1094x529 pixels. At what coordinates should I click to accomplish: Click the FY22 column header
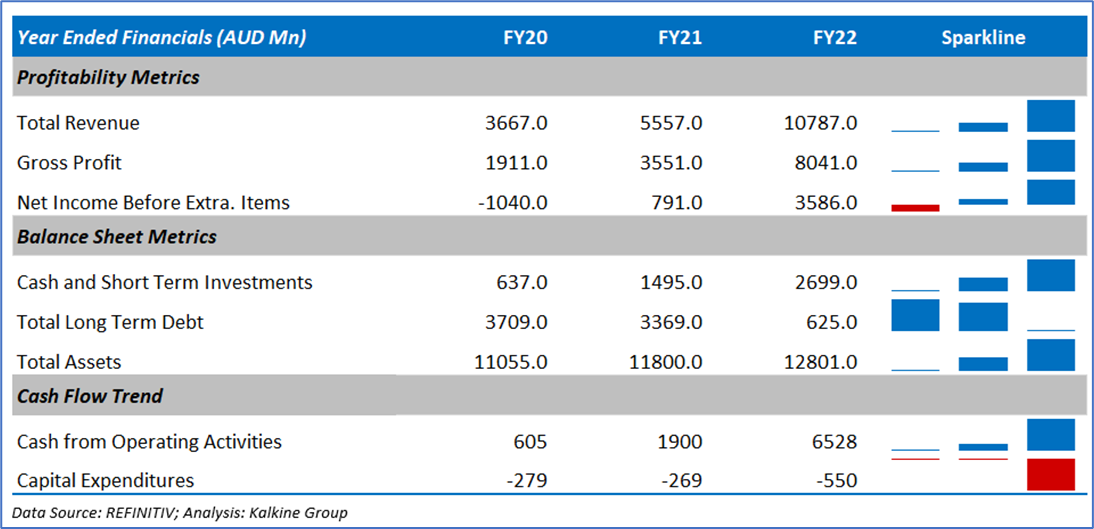click(835, 38)
